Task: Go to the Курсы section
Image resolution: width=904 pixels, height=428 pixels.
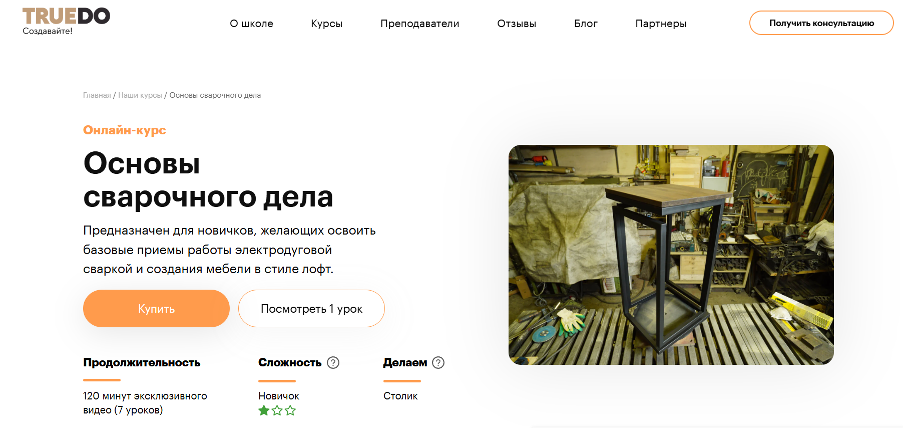Action: [x=327, y=23]
